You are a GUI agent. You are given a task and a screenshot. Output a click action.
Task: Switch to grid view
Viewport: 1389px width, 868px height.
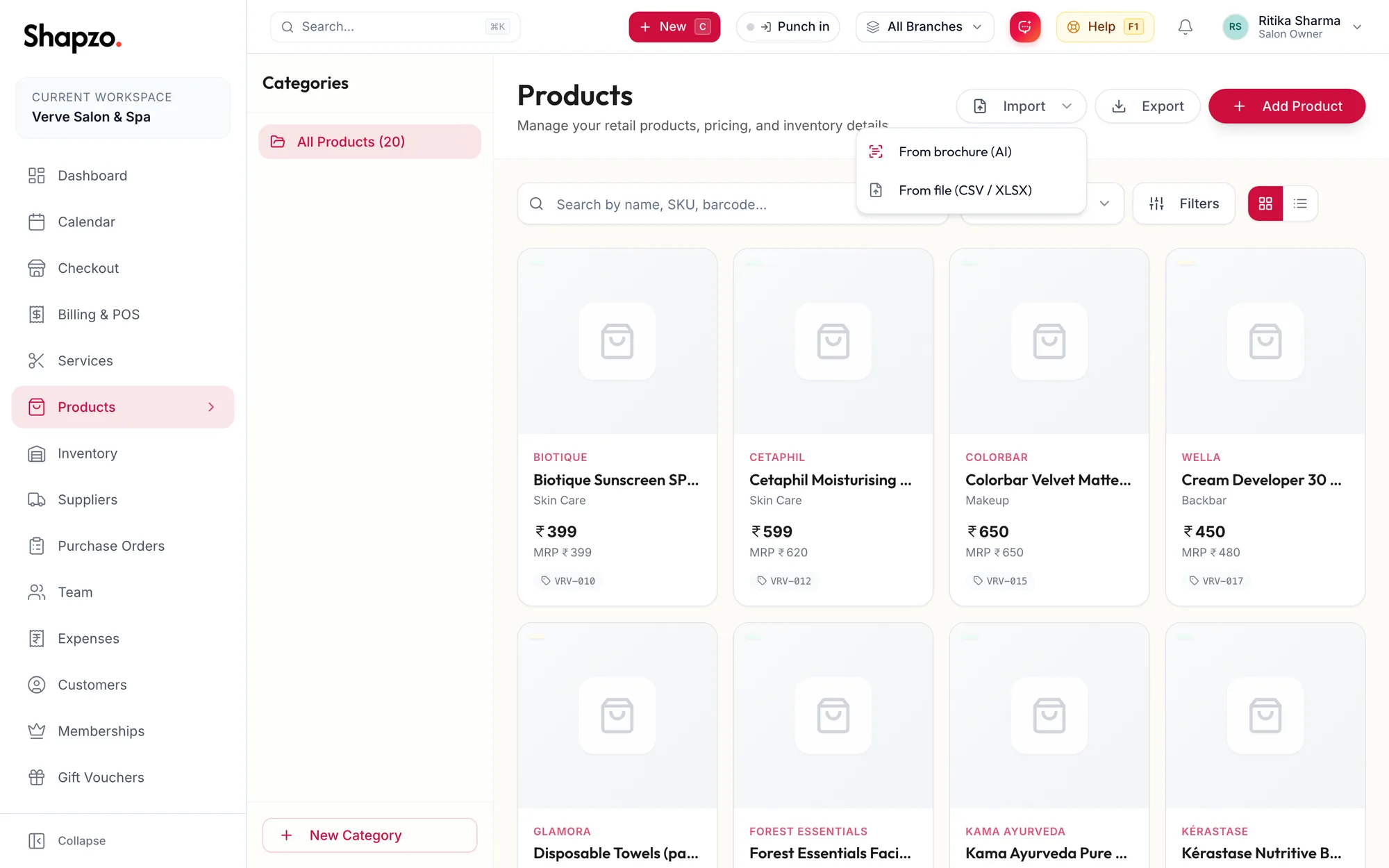point(1265,203)
